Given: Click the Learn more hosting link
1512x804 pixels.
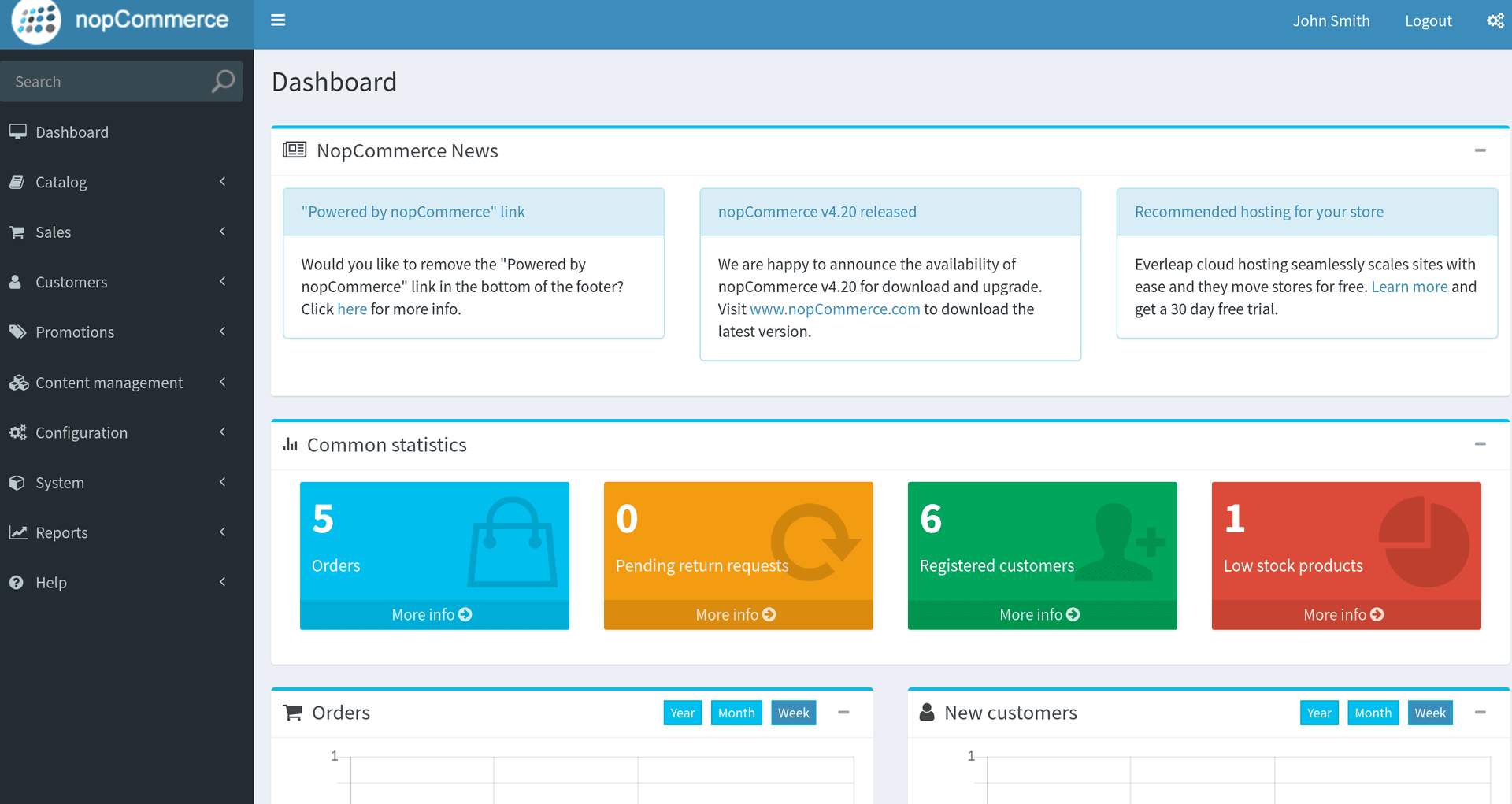Looking at the screenshot, I should (1409, 287).
